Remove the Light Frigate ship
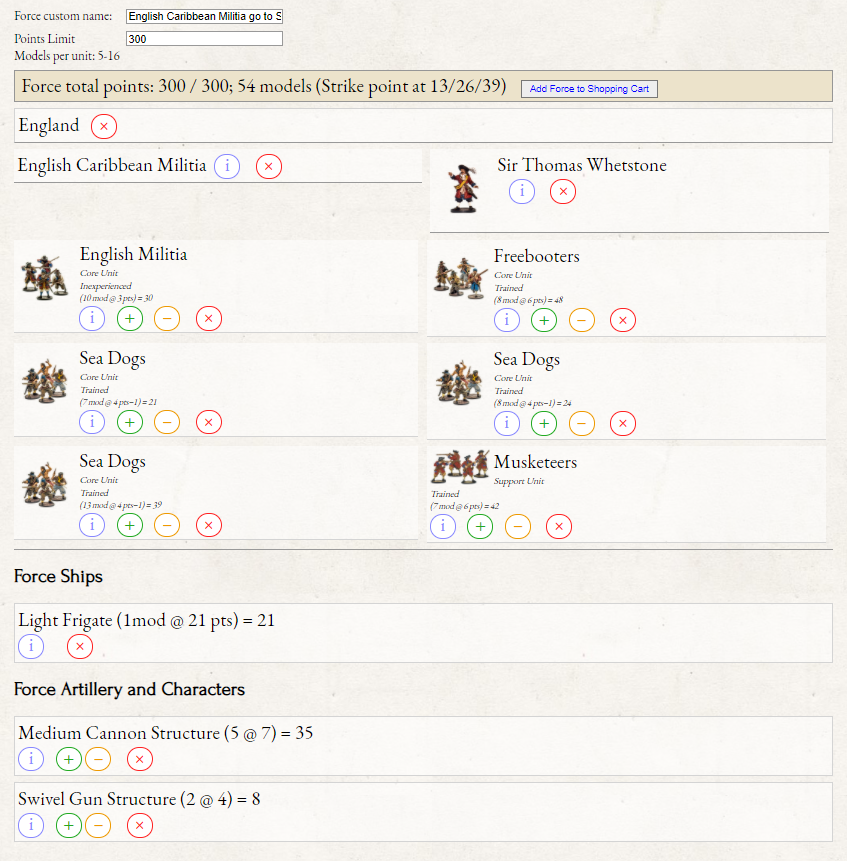The height and width of the screenshot is (861, 847). tap(80, 646)
